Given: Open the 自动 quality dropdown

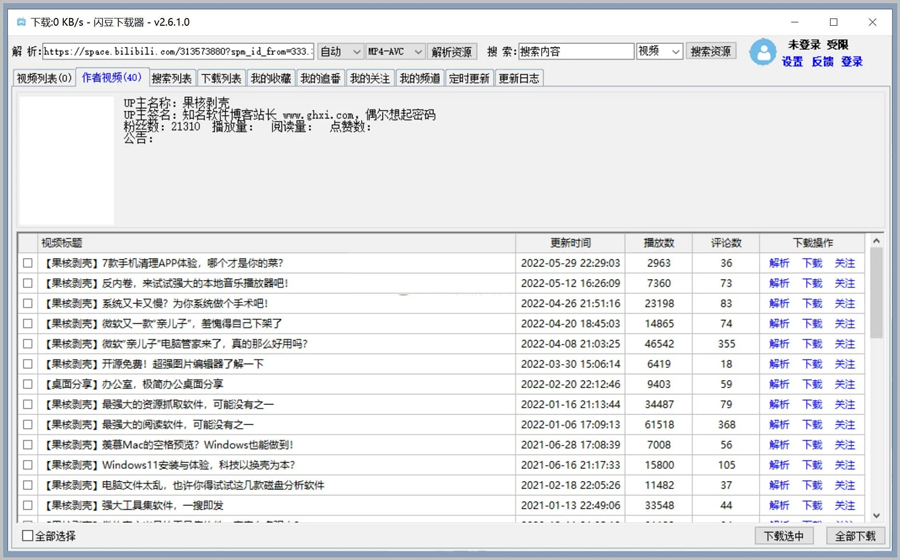Looking at the screenshot, I should pos(340,52).
